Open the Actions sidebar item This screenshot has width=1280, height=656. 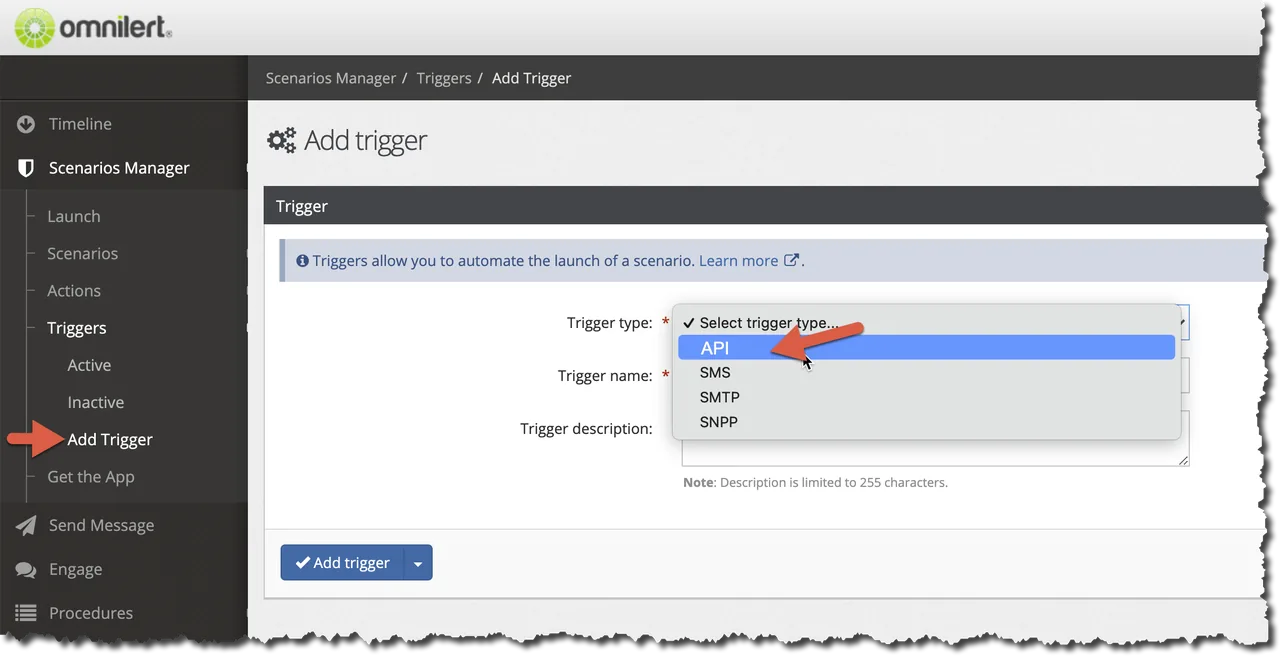point(74,291)
